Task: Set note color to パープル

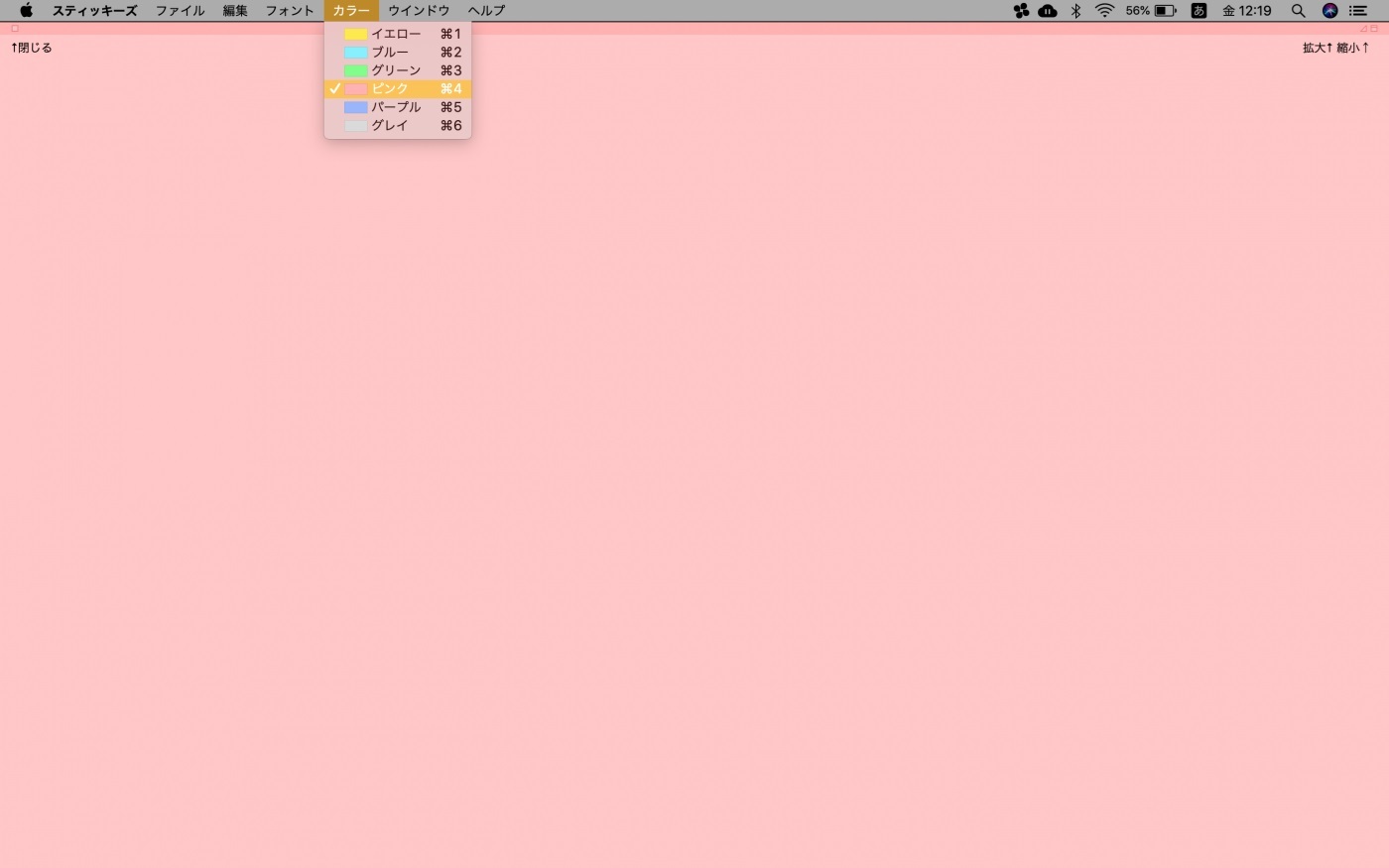Action: point(398,107)
